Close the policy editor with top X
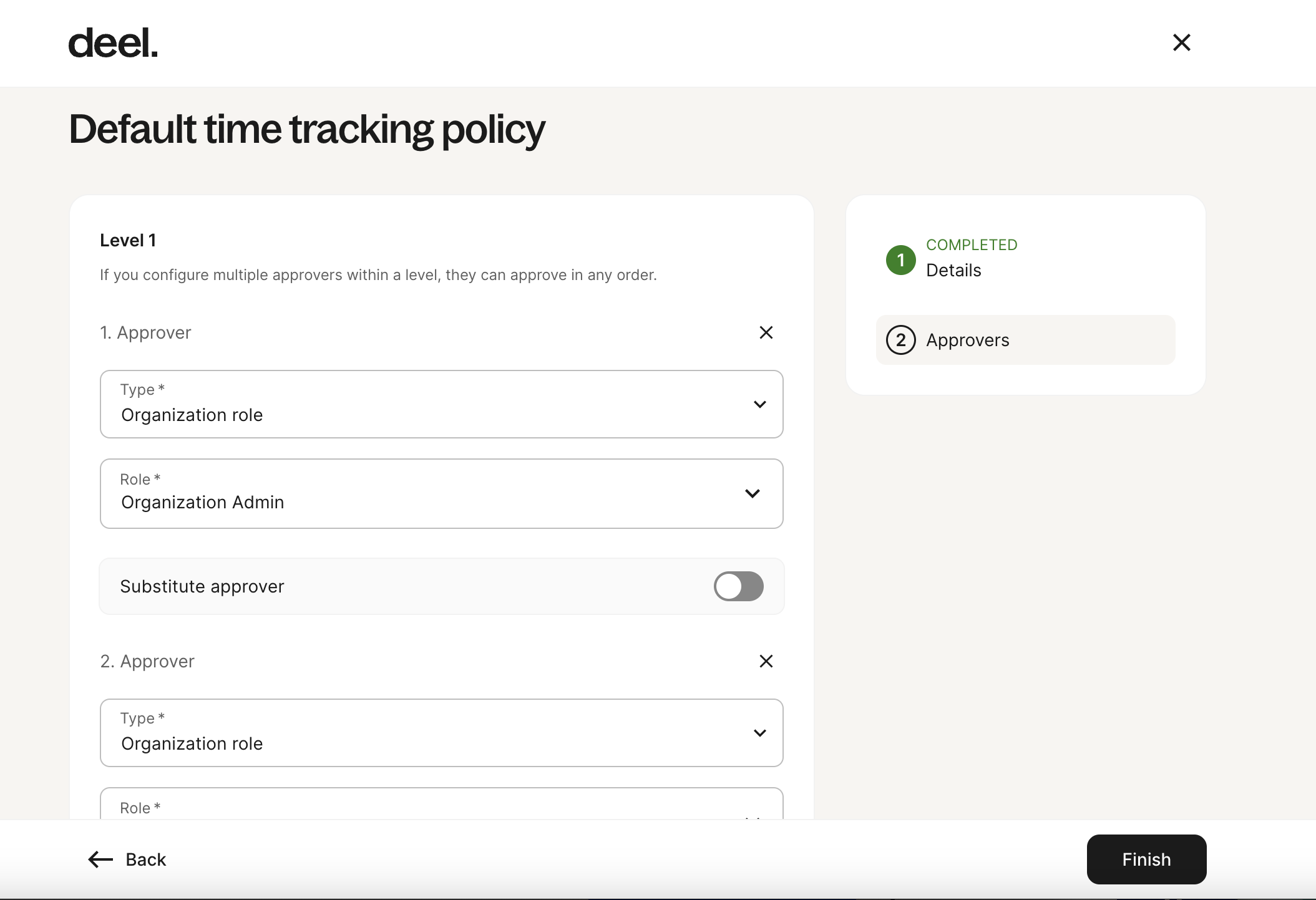The width and height of the screenshot is (1316, 900). click(1181, 42)
